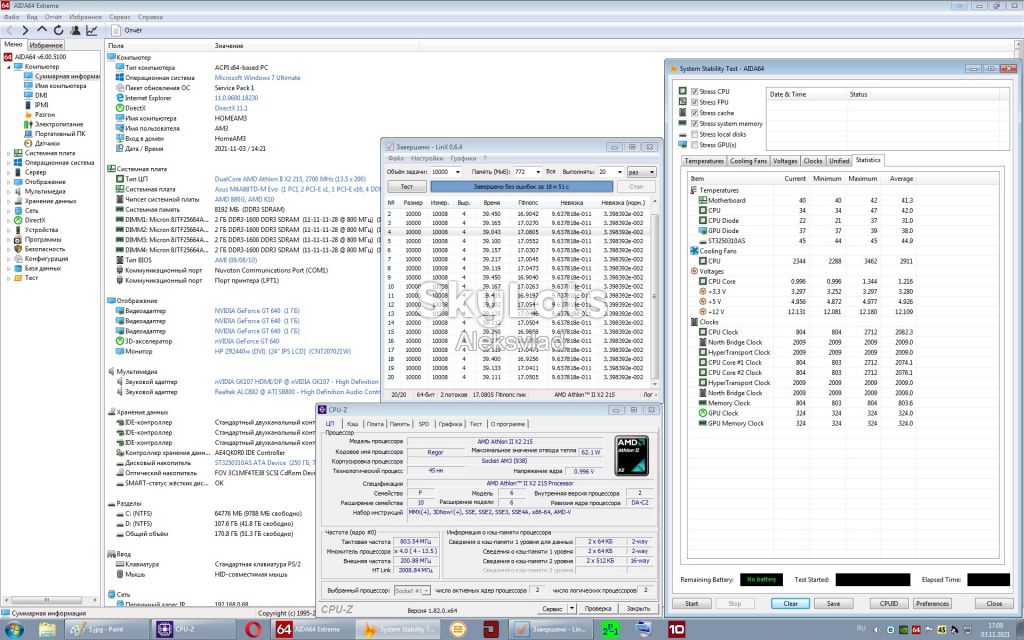Open Графики menu in LinX
Image resolution: width=1024 pixels, height=640 pixels.
click(463, 158)
